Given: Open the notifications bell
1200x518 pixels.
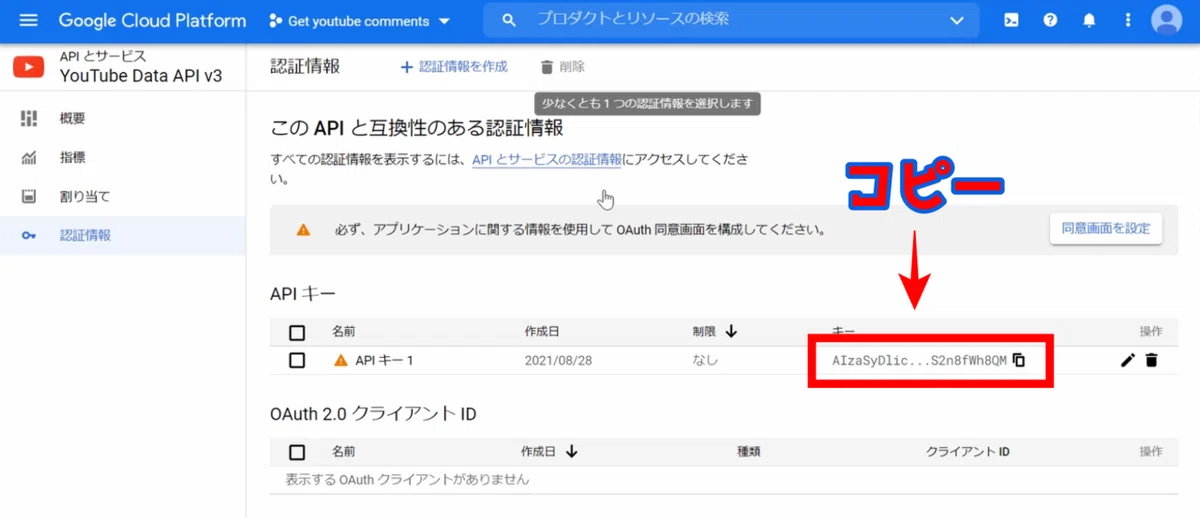Looking at the screenshot, I should pyautogui.click(x=1089, y=20).
